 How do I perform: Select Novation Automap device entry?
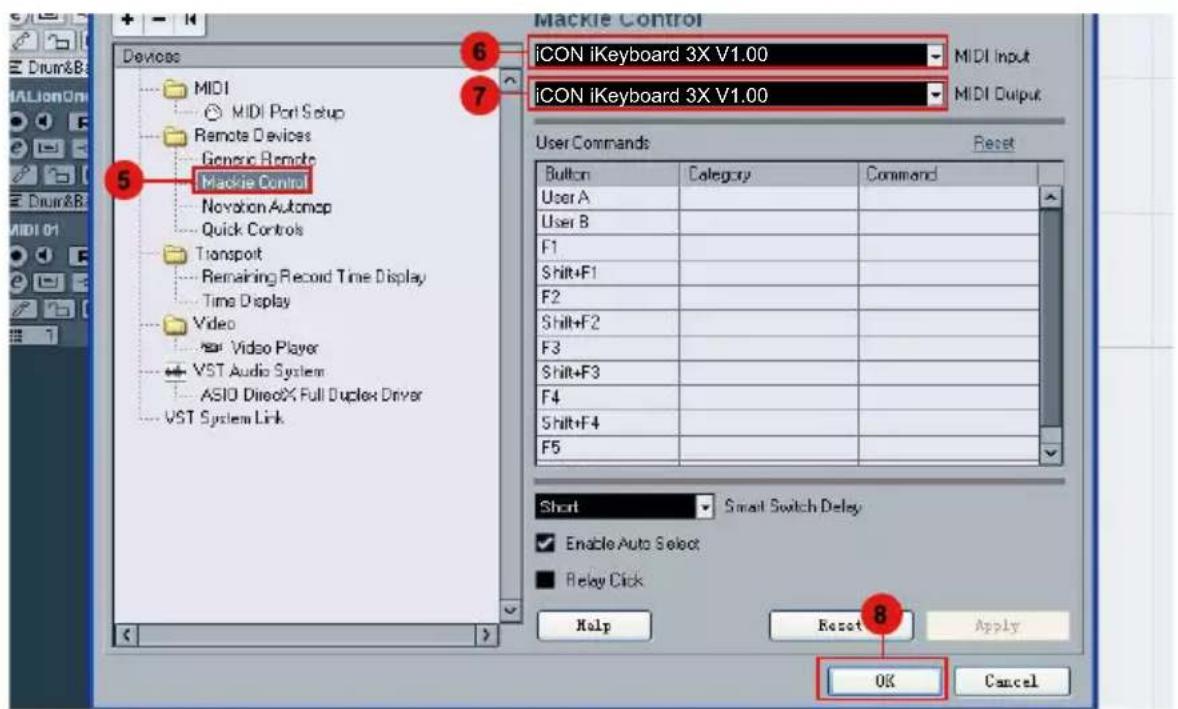click(x=266, y=207)
